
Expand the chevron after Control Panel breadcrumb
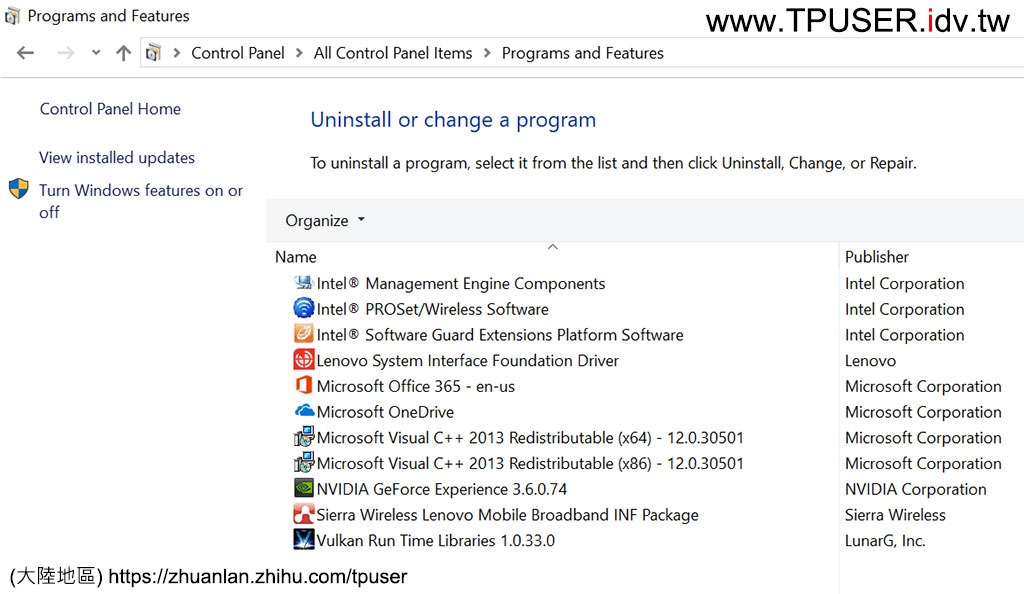click(299, 53)
